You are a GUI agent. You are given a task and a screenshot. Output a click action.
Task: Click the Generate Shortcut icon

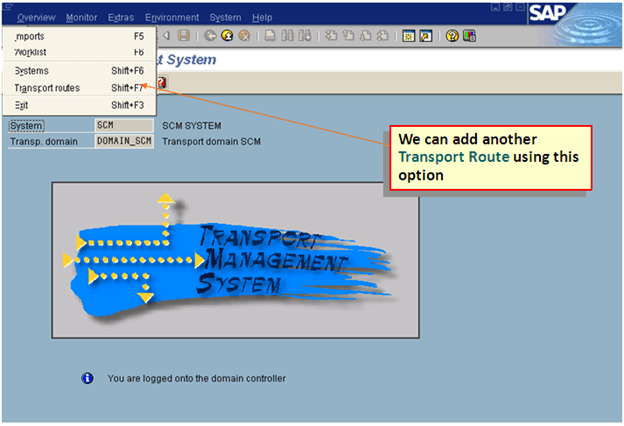pyautogui.click(x=426, y=36)
